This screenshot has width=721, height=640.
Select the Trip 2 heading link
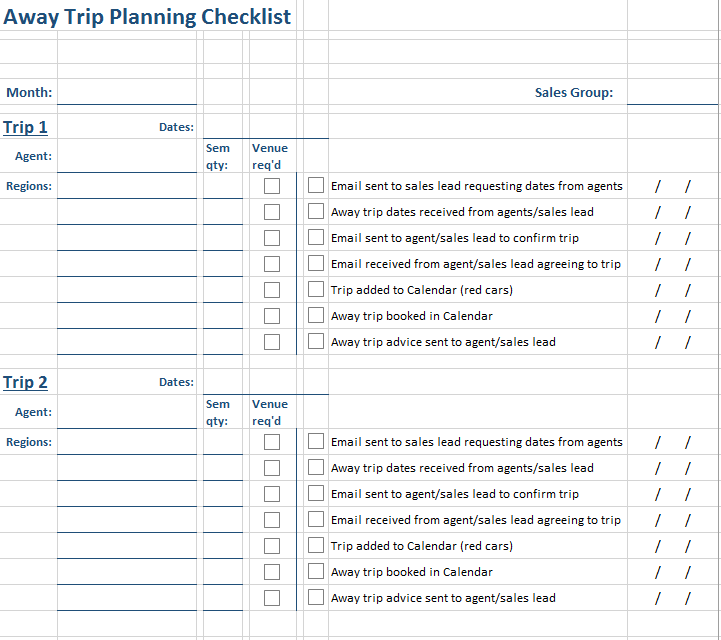(25, 382)
